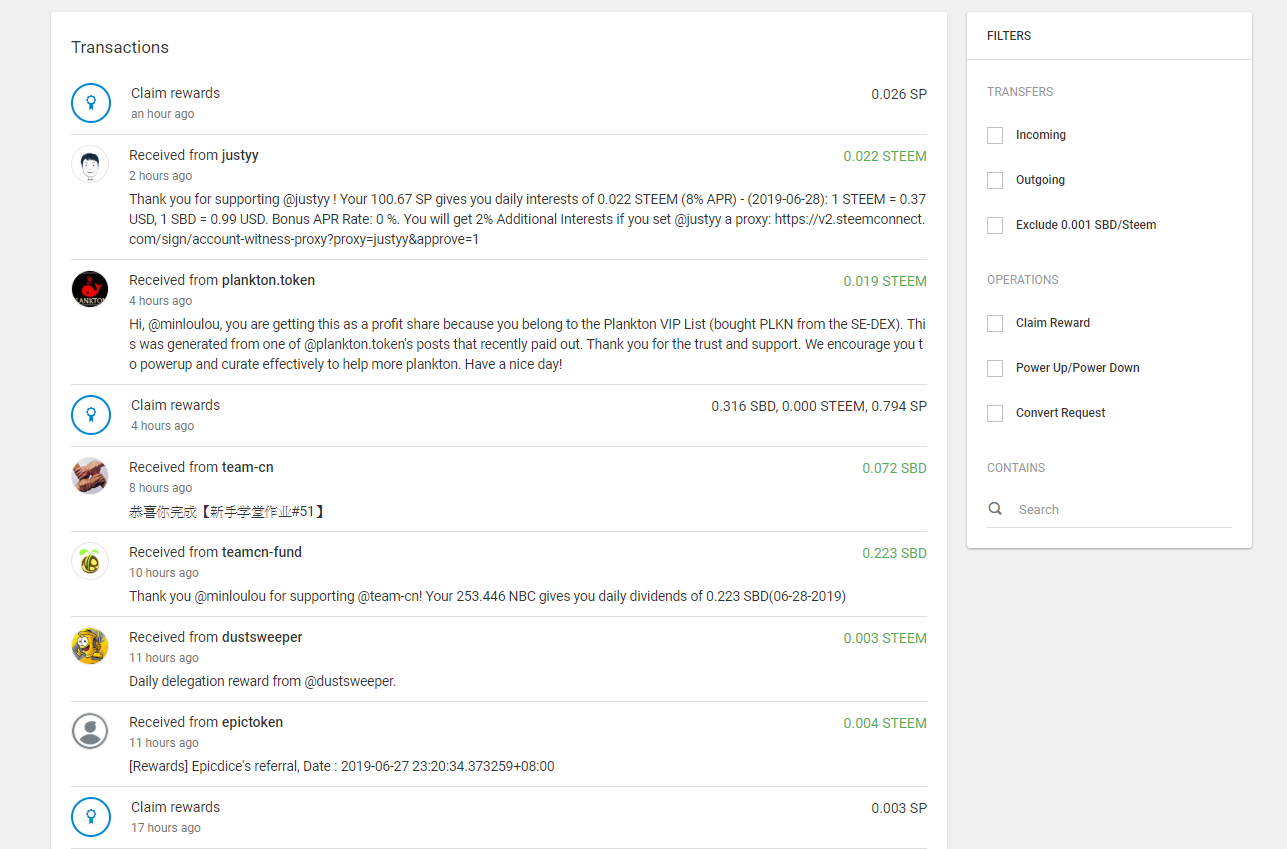Tick the Claim Reward operations checkbox

coord(995,323)
